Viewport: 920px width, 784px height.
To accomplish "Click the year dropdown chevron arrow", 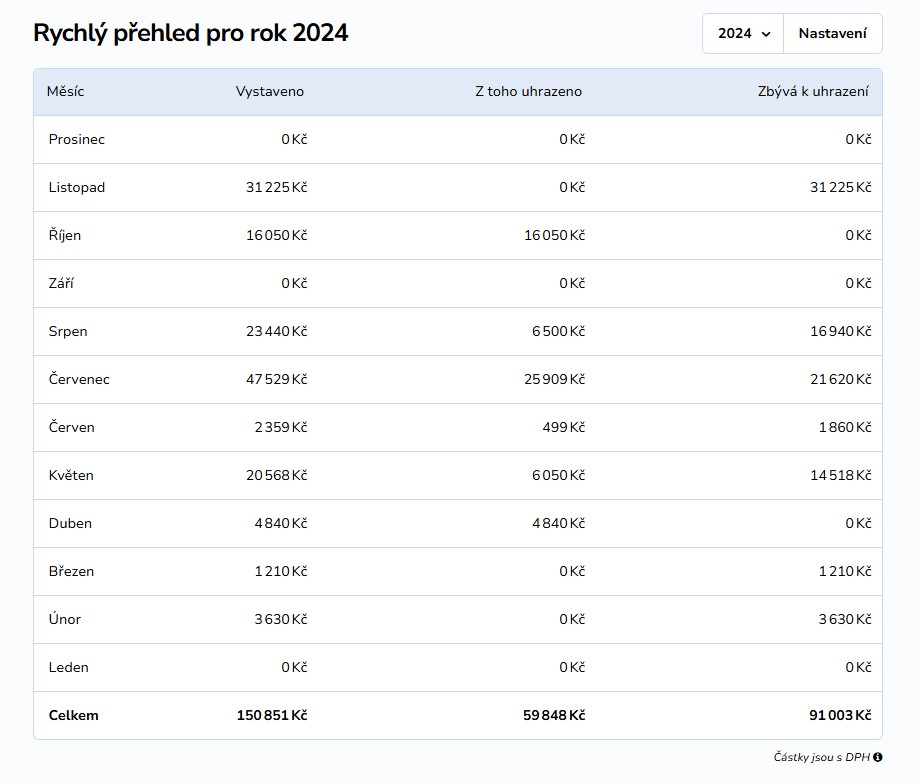I will pyautogui.click(x=766, y=34).
